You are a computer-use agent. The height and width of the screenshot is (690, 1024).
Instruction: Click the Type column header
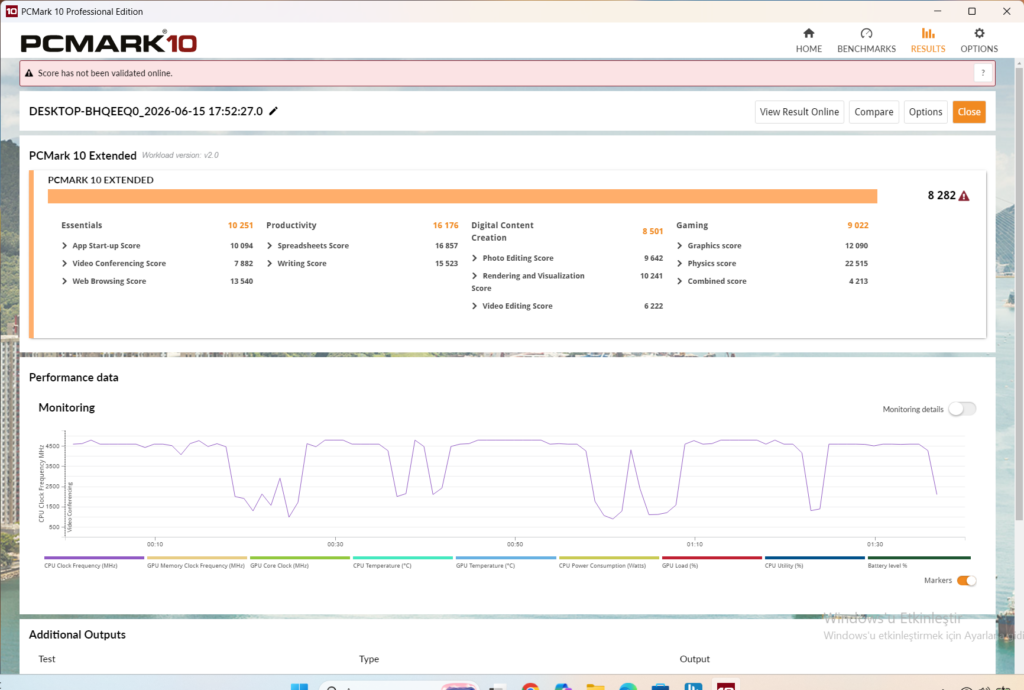pos(369,659)
